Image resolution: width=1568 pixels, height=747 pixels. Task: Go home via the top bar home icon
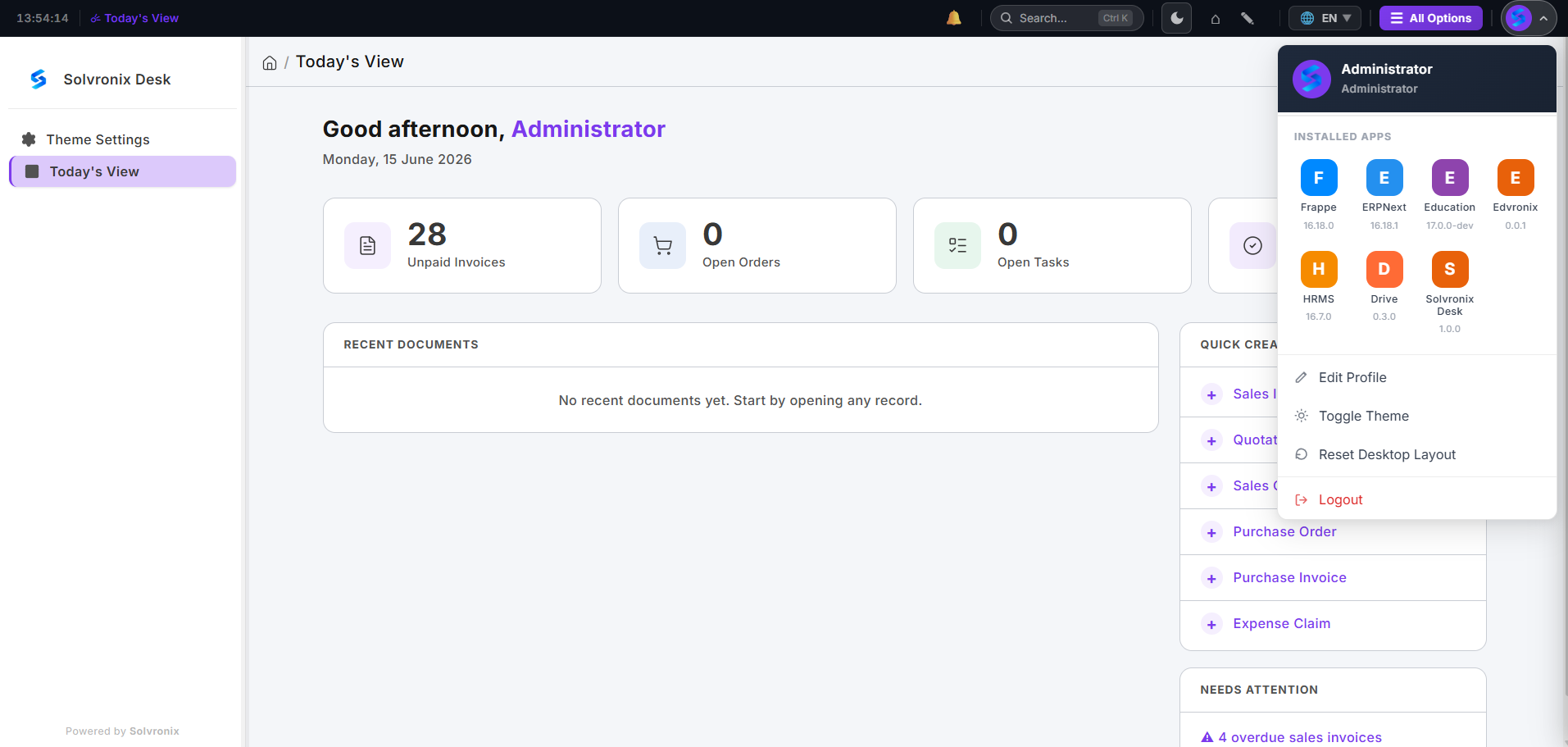1216,18
